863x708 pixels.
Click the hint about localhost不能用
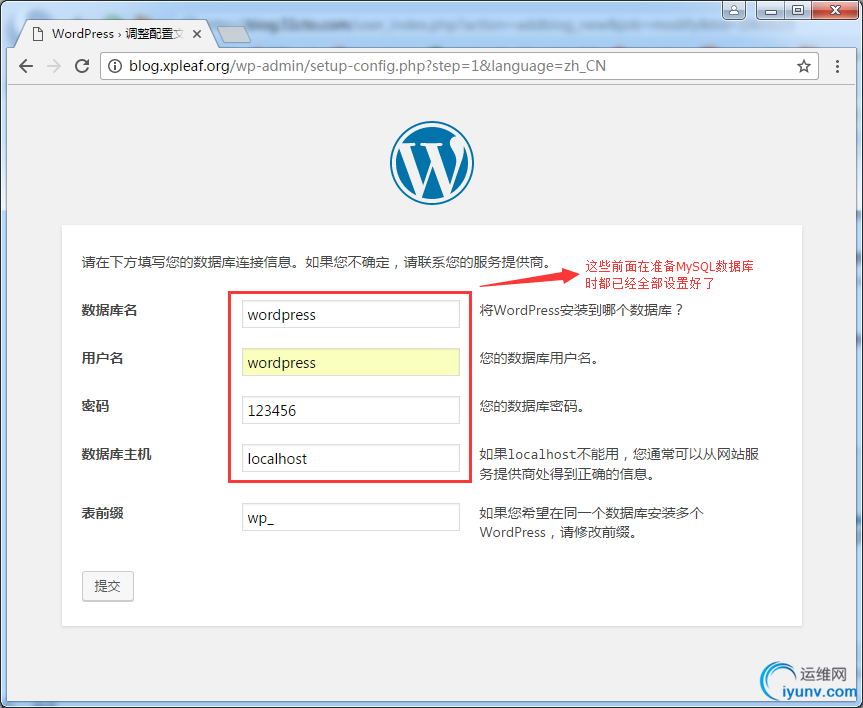coord(619,464)
